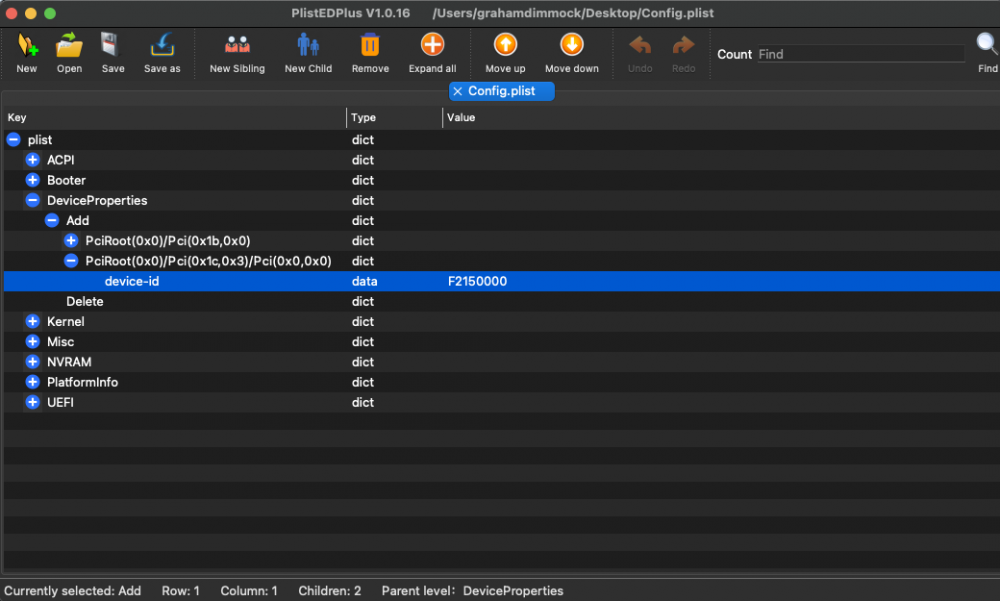
Task: Move the selected row down
Action: (x=571, y=45)
